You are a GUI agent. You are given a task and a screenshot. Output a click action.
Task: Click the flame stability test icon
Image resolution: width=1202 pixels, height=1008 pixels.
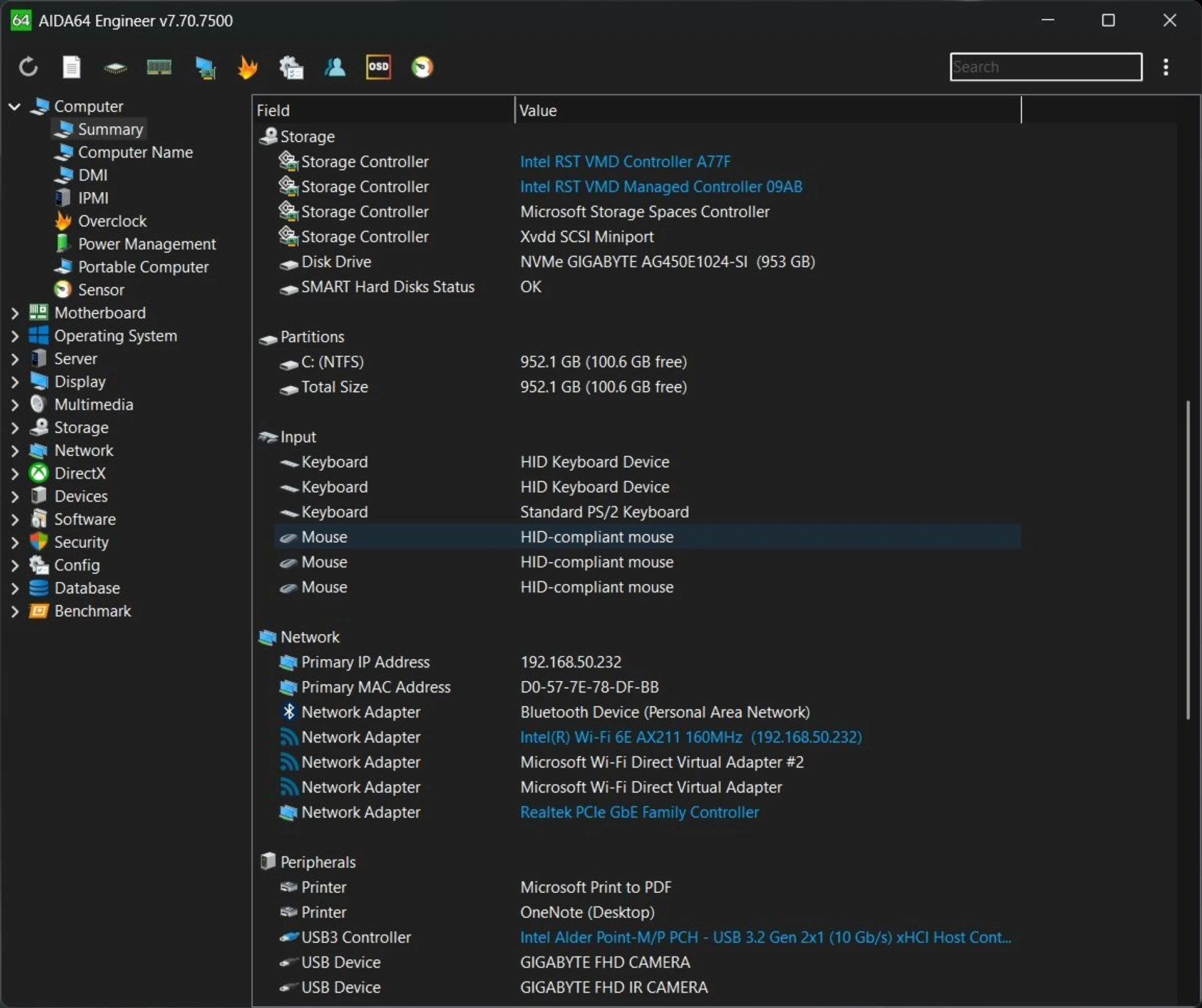248,67
